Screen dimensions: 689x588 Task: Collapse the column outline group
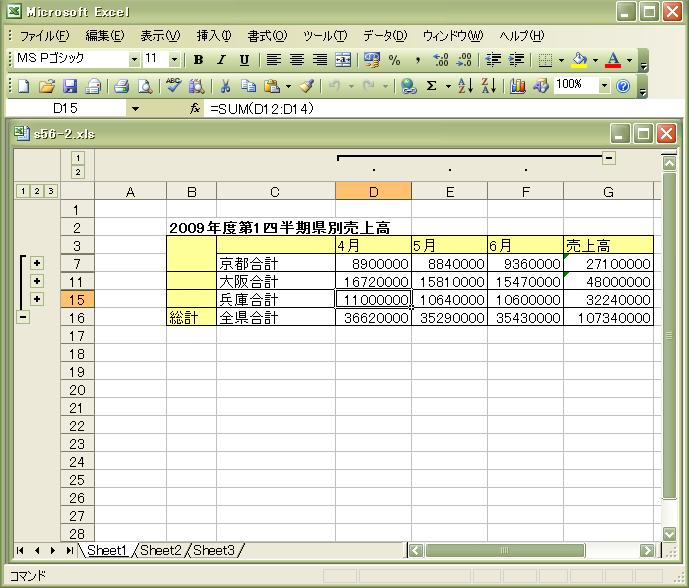[x=609, y=158]
